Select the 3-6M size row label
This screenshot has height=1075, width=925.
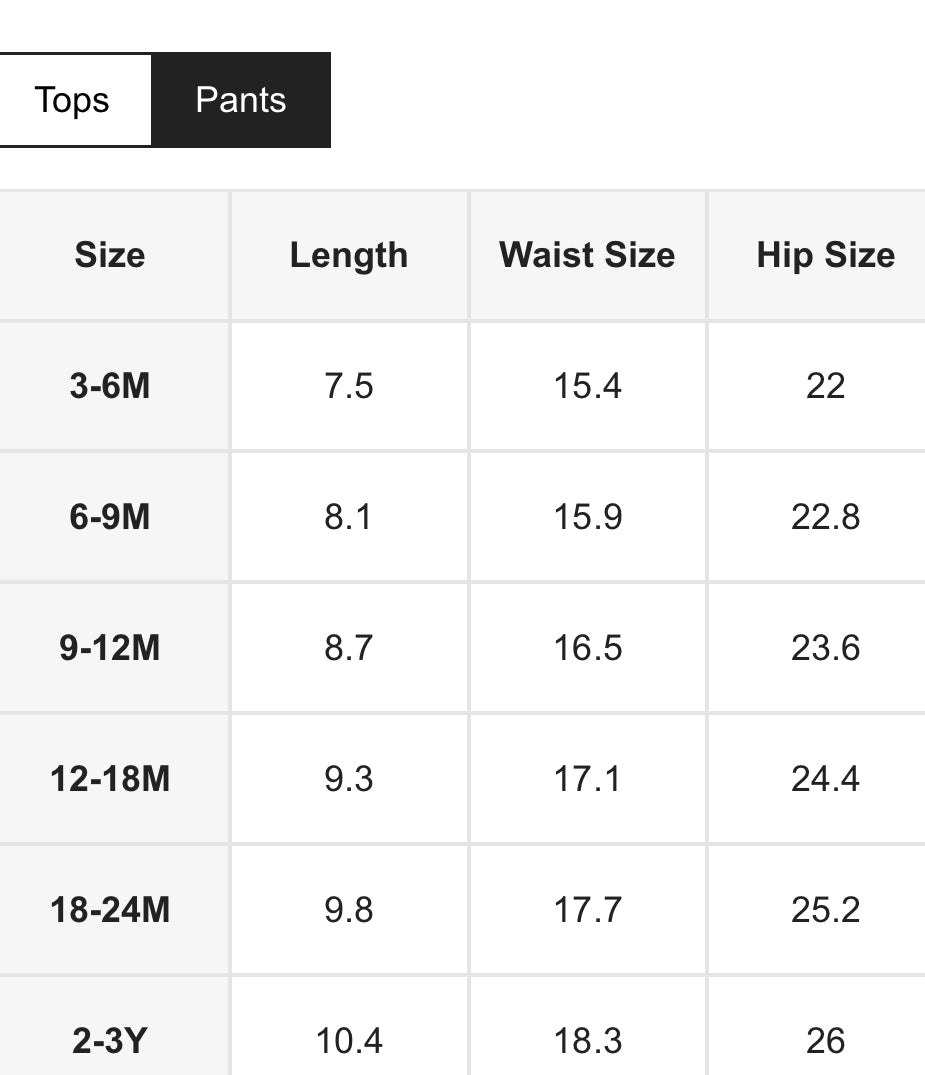[x=110, y=386]
